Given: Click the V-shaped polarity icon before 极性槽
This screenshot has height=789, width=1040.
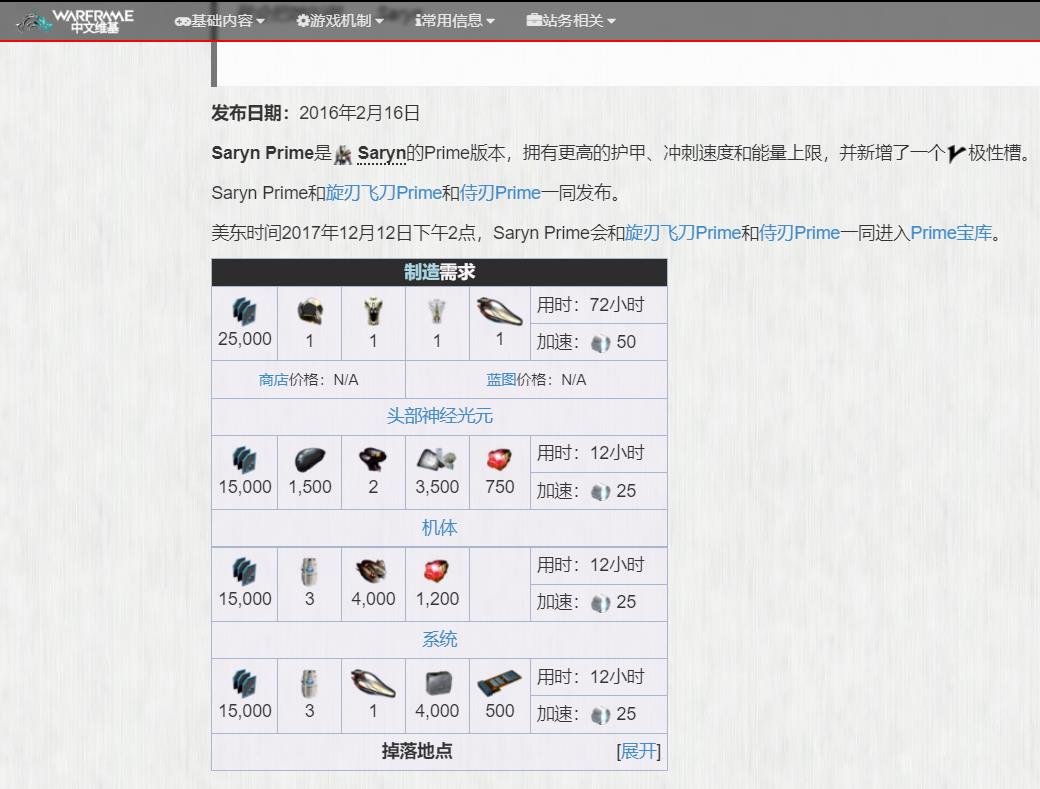Looking at the screenshot, I should tap(956, 153).
